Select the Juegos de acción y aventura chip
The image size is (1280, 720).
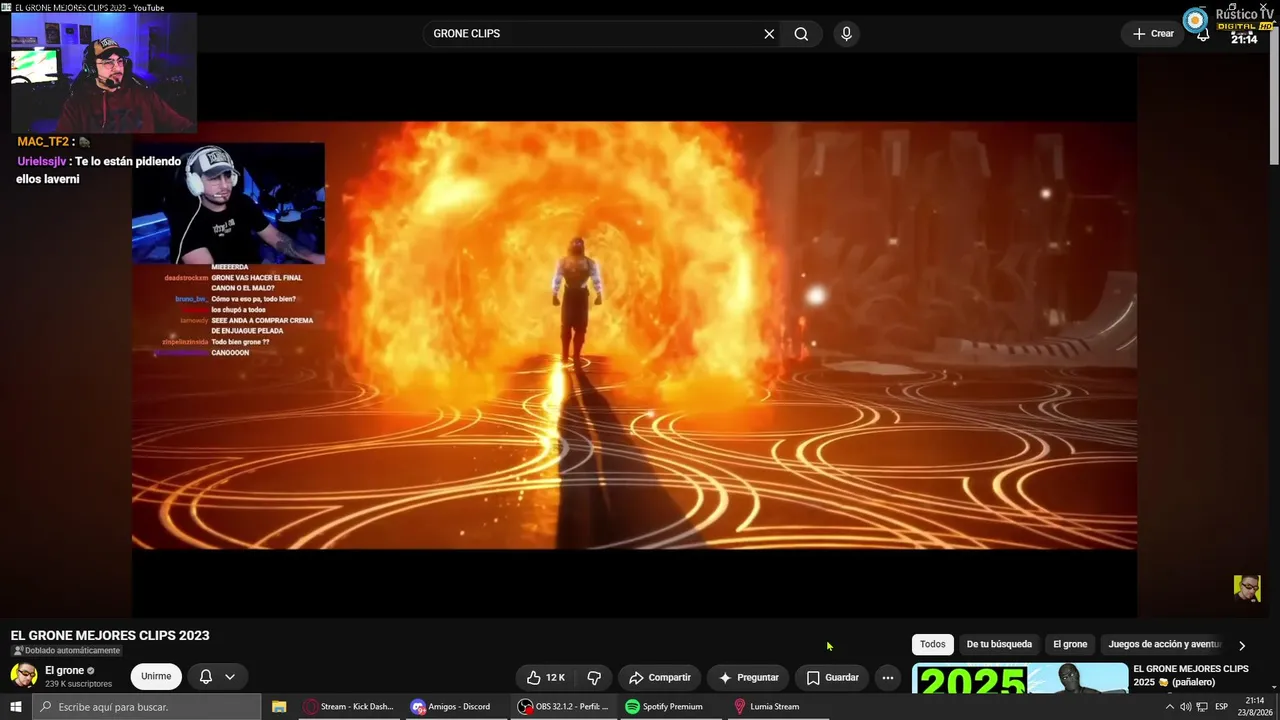[x=1165, y=645]
